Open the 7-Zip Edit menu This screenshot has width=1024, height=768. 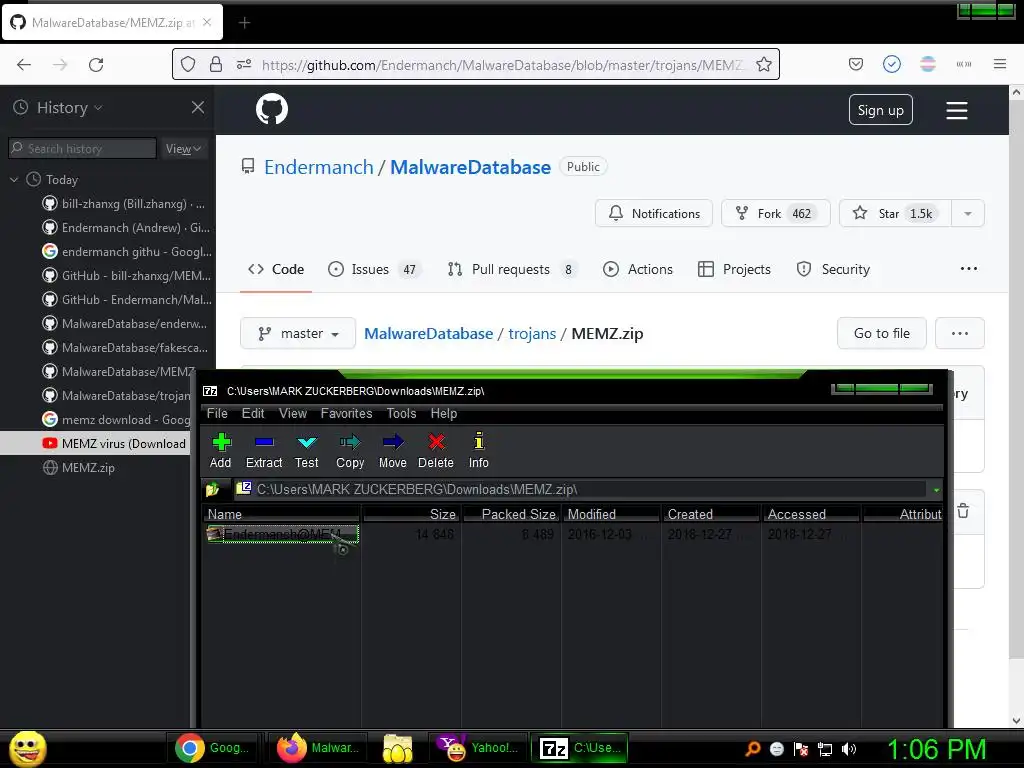point(253,413)
